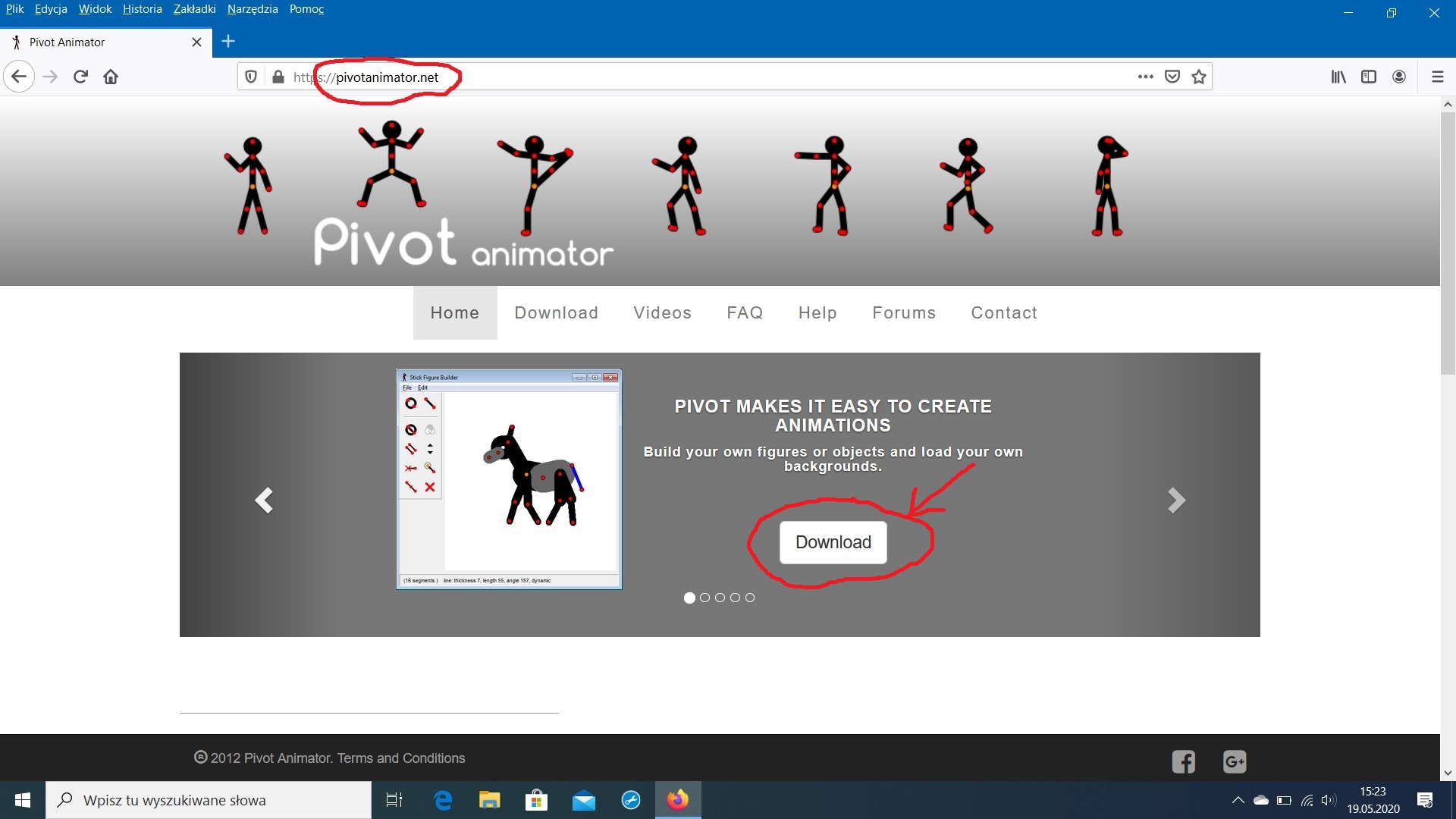Open the Download page in site navigation
The height and width of the screenshot is (819, 1456).
tap(557, 312)
